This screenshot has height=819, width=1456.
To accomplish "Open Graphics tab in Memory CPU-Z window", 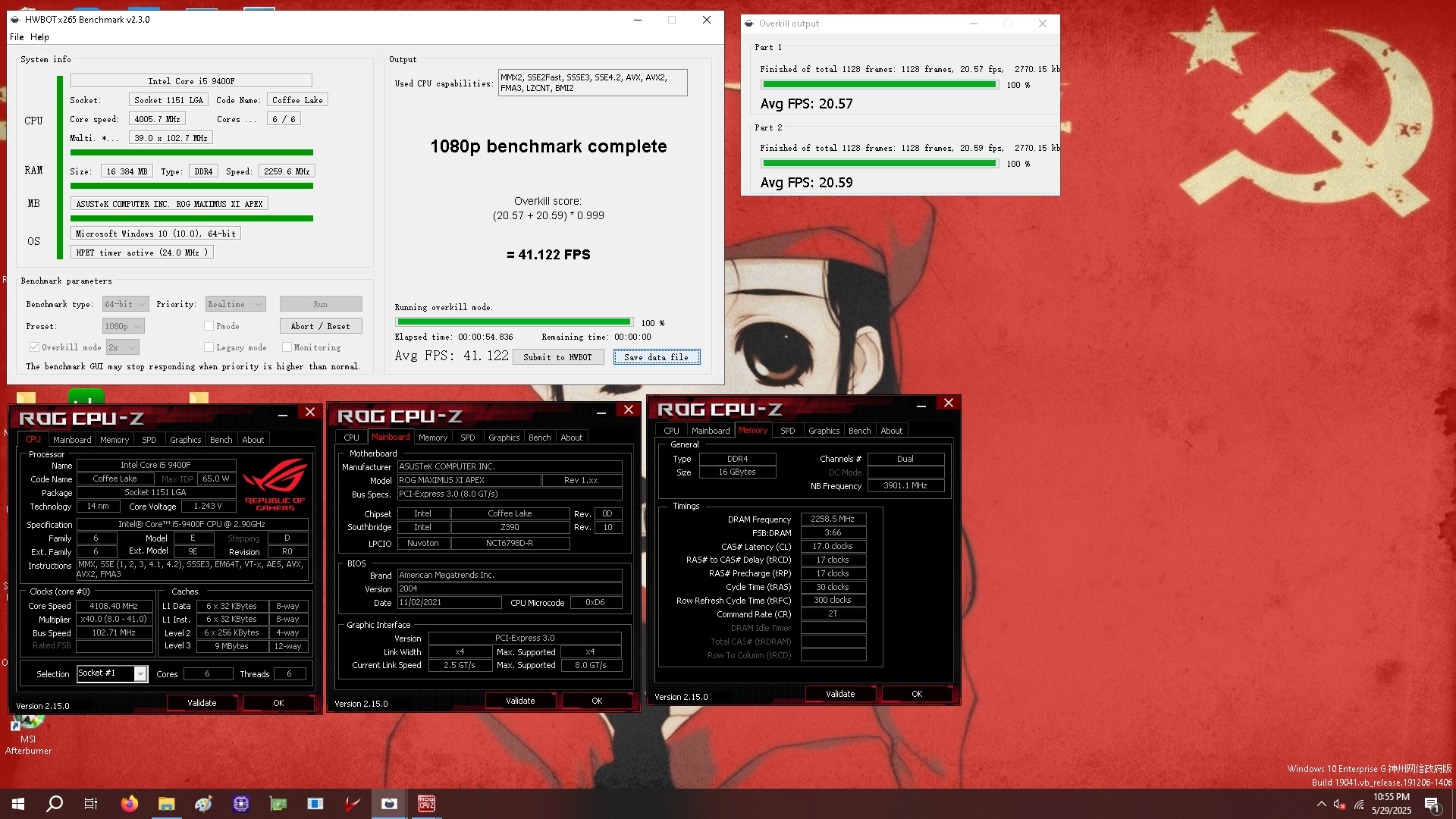I will point(824,431).
